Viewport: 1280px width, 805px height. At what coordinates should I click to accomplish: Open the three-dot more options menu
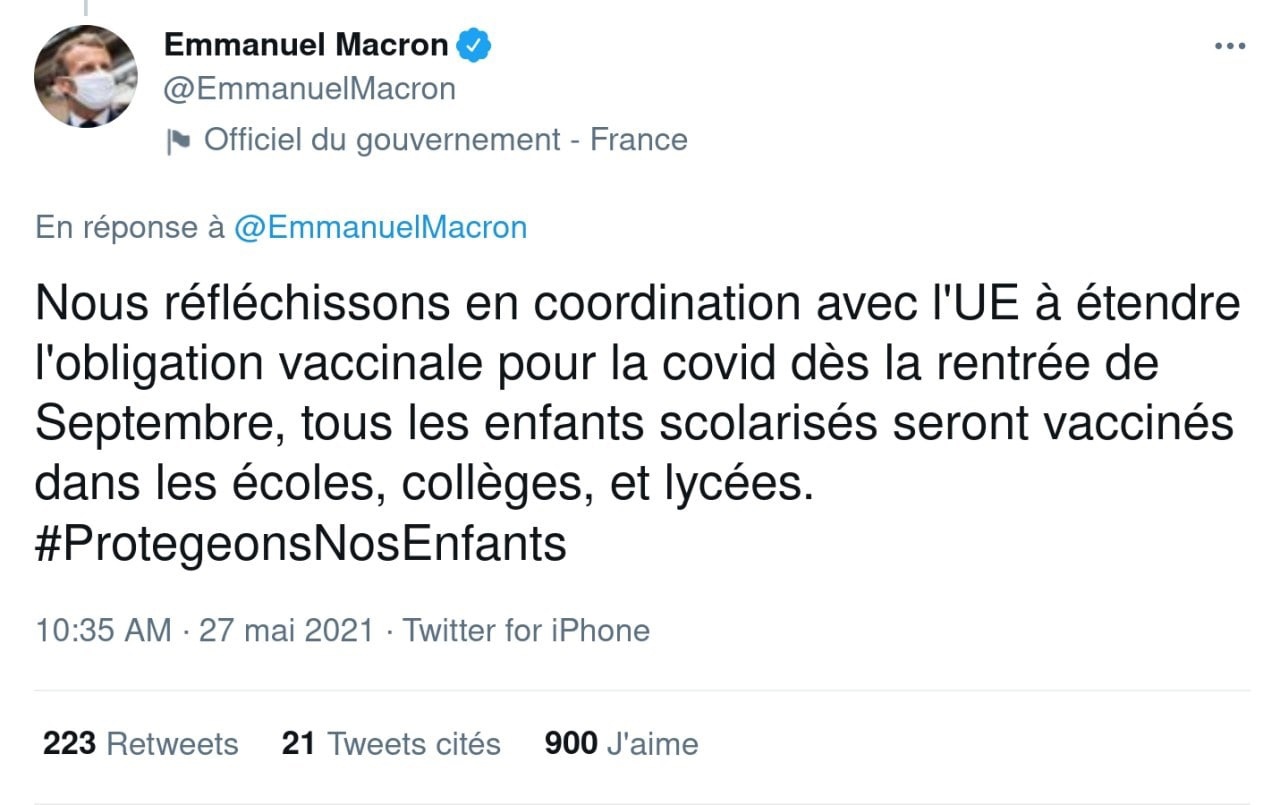pos(1229,47)
